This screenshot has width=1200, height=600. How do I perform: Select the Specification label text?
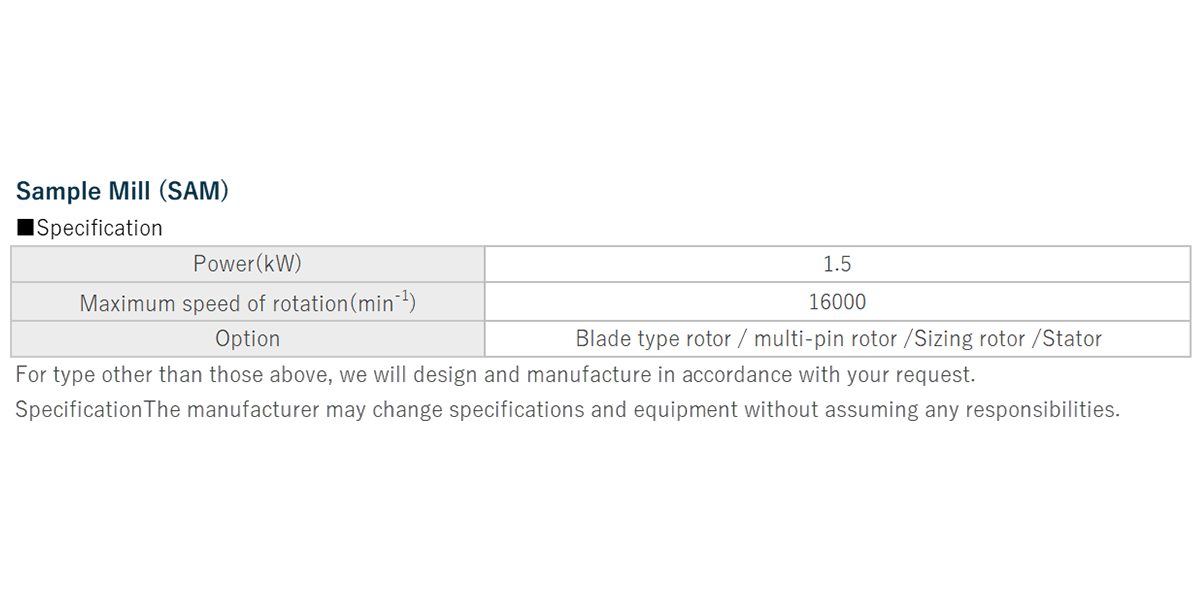coord(99,228)
